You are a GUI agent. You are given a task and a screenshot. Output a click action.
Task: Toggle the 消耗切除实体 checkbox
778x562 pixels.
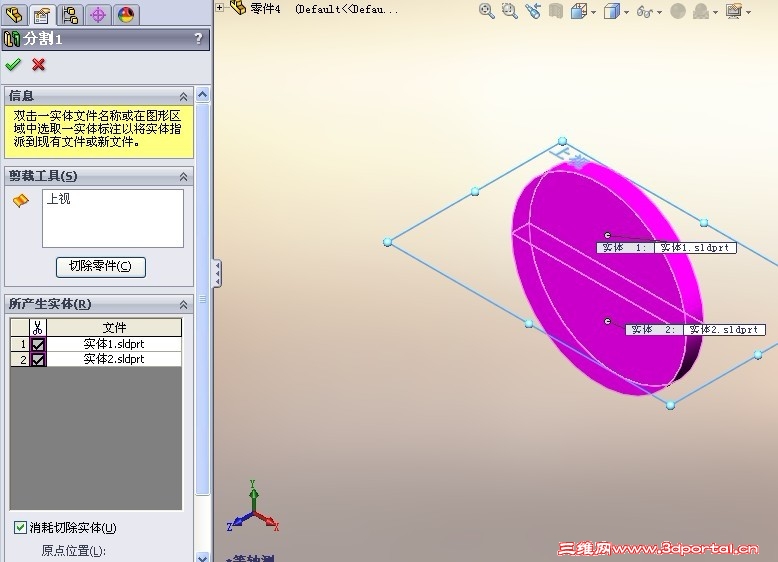(x=20, y=527)
